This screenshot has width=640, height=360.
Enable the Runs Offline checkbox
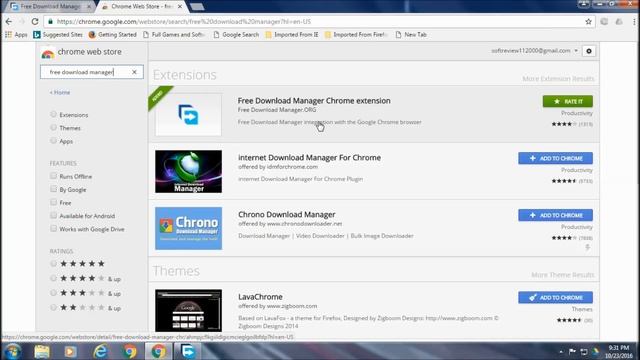53,176
